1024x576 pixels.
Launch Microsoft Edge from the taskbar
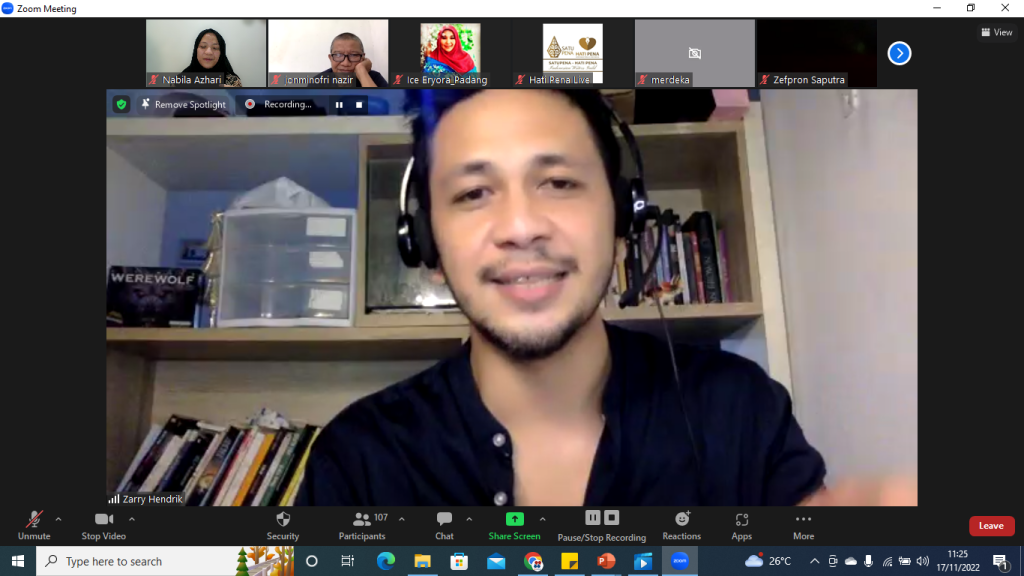[x=385, y=561]
